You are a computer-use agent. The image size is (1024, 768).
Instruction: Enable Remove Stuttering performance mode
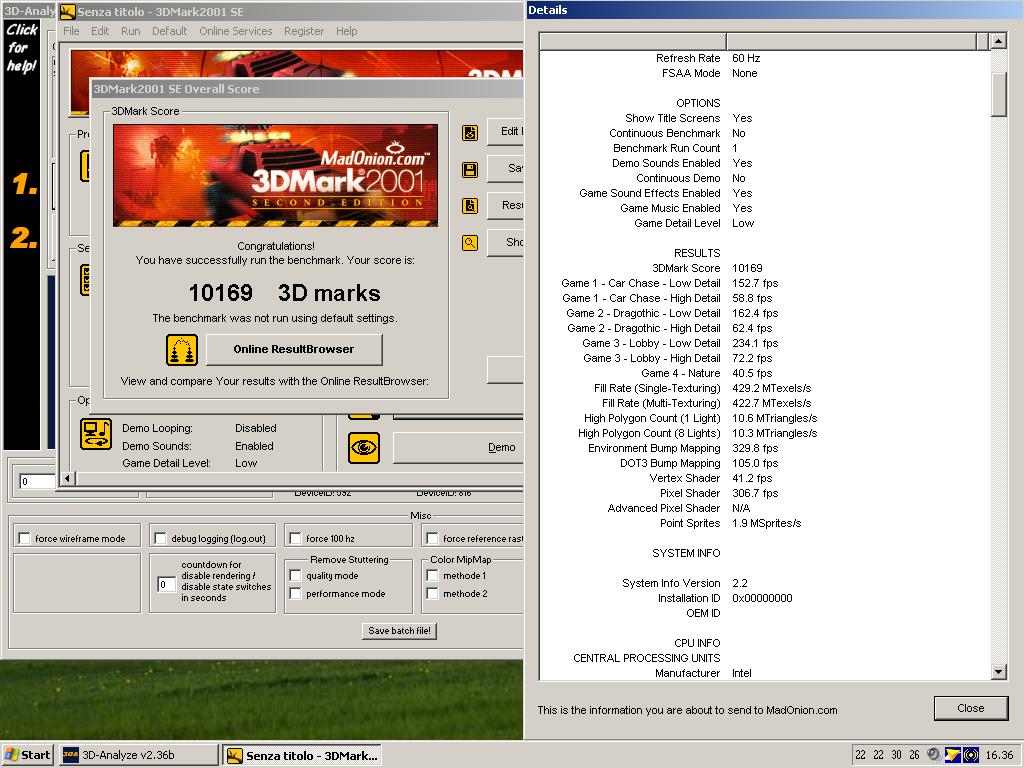(296, 594)
